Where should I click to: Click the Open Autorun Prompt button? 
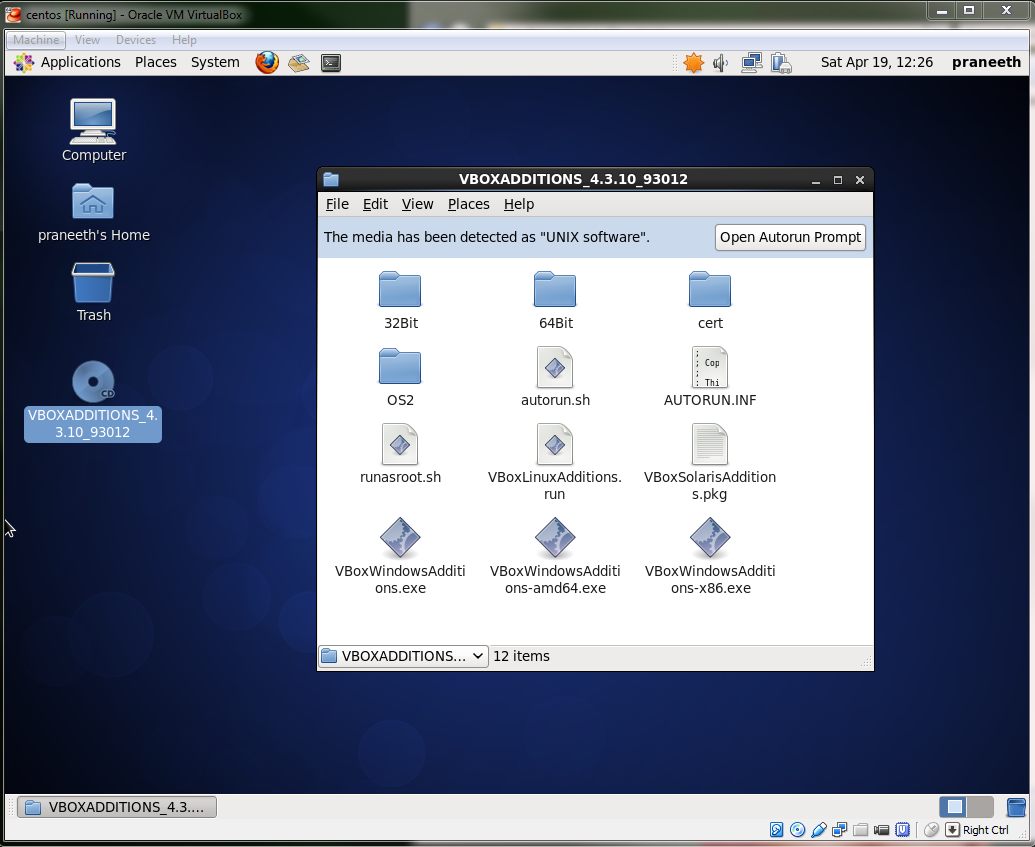coord(790,237)
